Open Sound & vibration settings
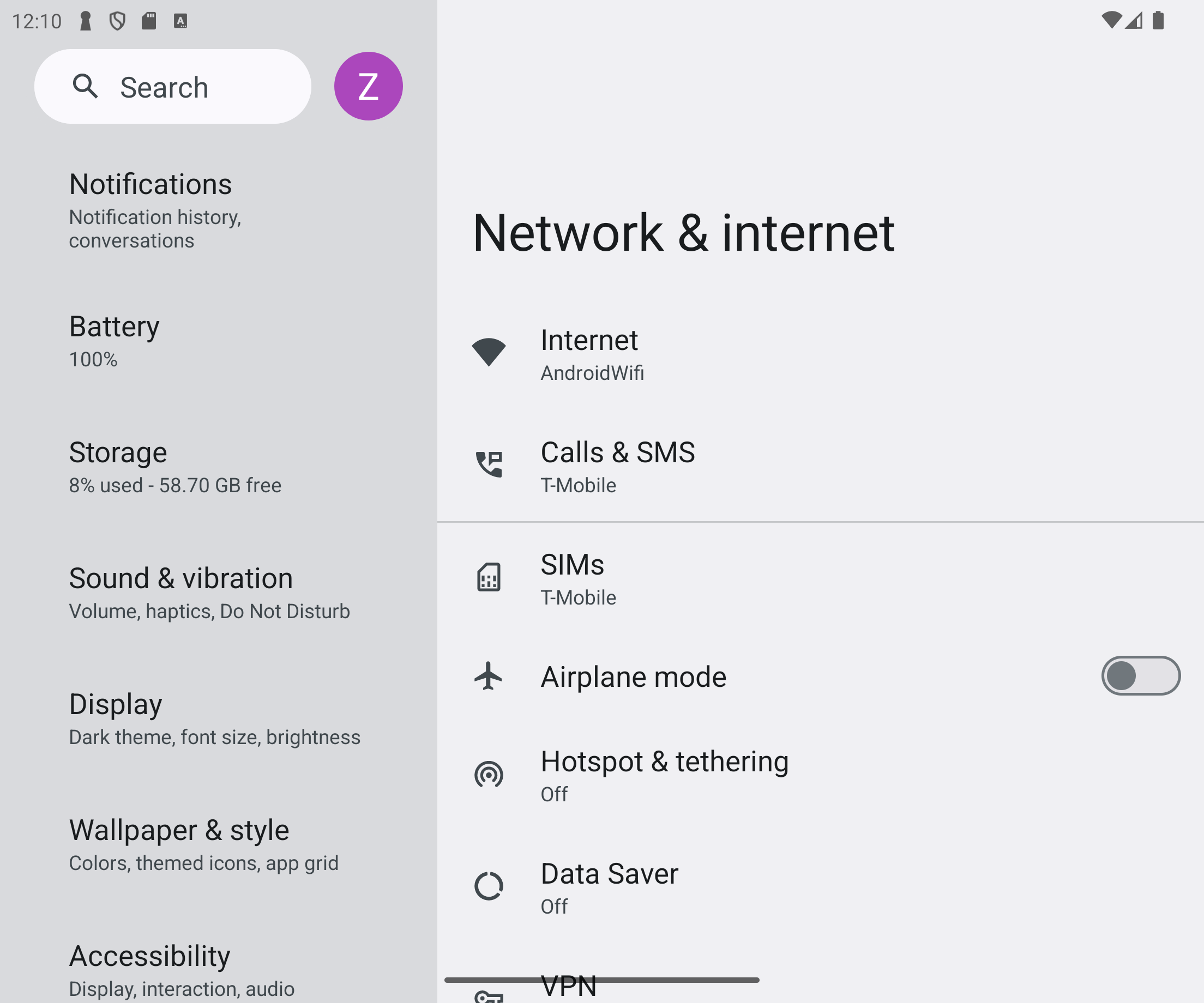Image resolution: width=1204 pixels, height=1003 pixels. [x=219, y=593]
